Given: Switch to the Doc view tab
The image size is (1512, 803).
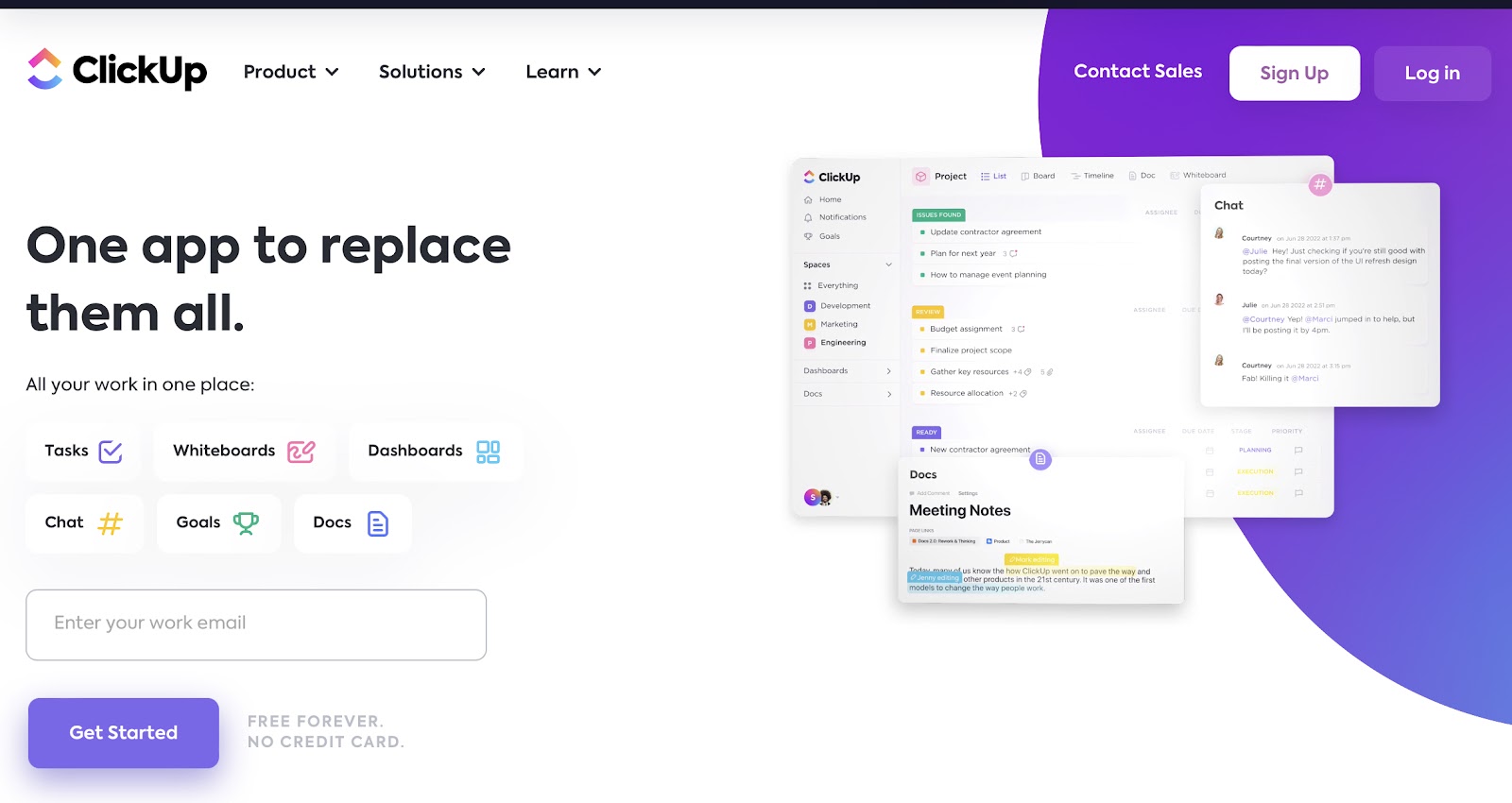Looking at the screenshot, I should pyautogui.click(x=1143, y=177).
